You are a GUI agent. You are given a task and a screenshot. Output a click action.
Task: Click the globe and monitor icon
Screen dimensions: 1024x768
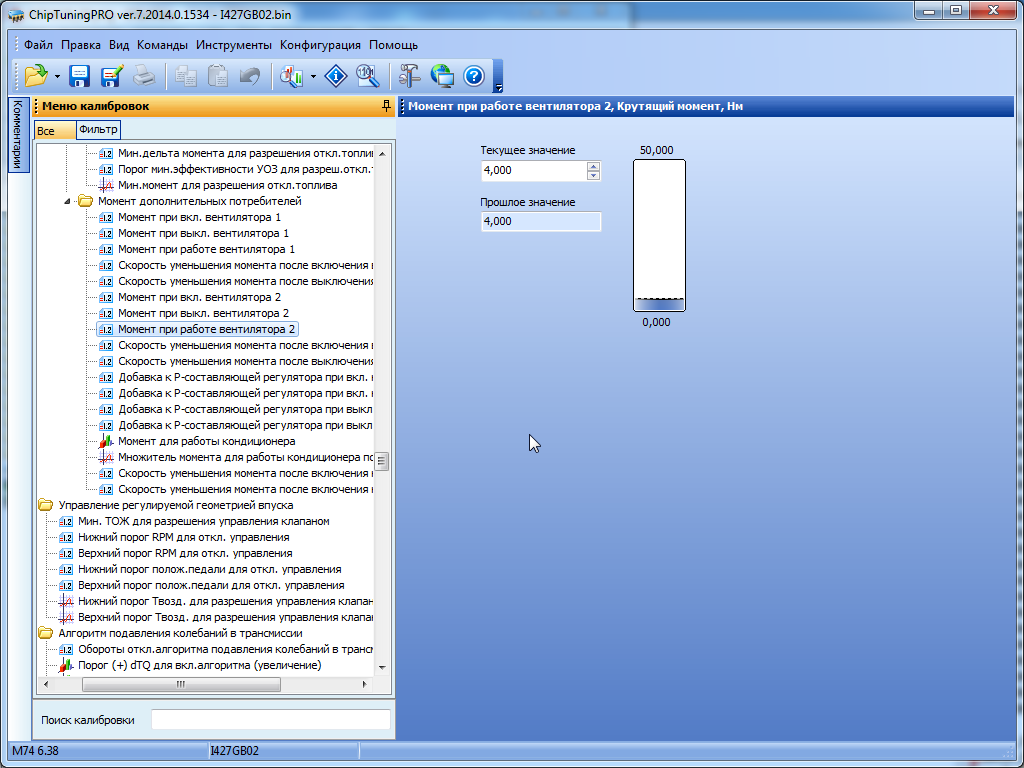pyautogui.click(x=442, y=76)
